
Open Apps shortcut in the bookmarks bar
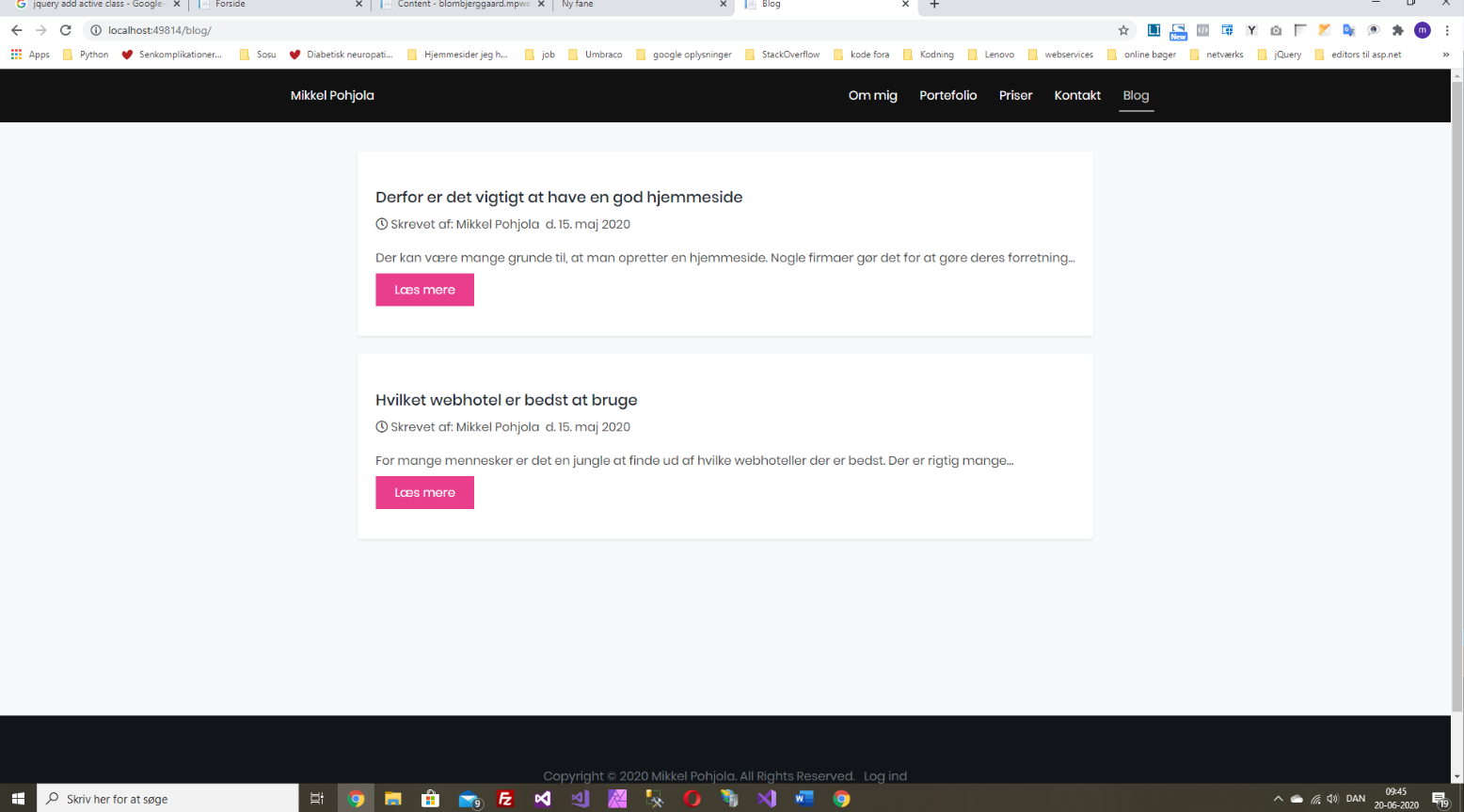coord(30,55)
